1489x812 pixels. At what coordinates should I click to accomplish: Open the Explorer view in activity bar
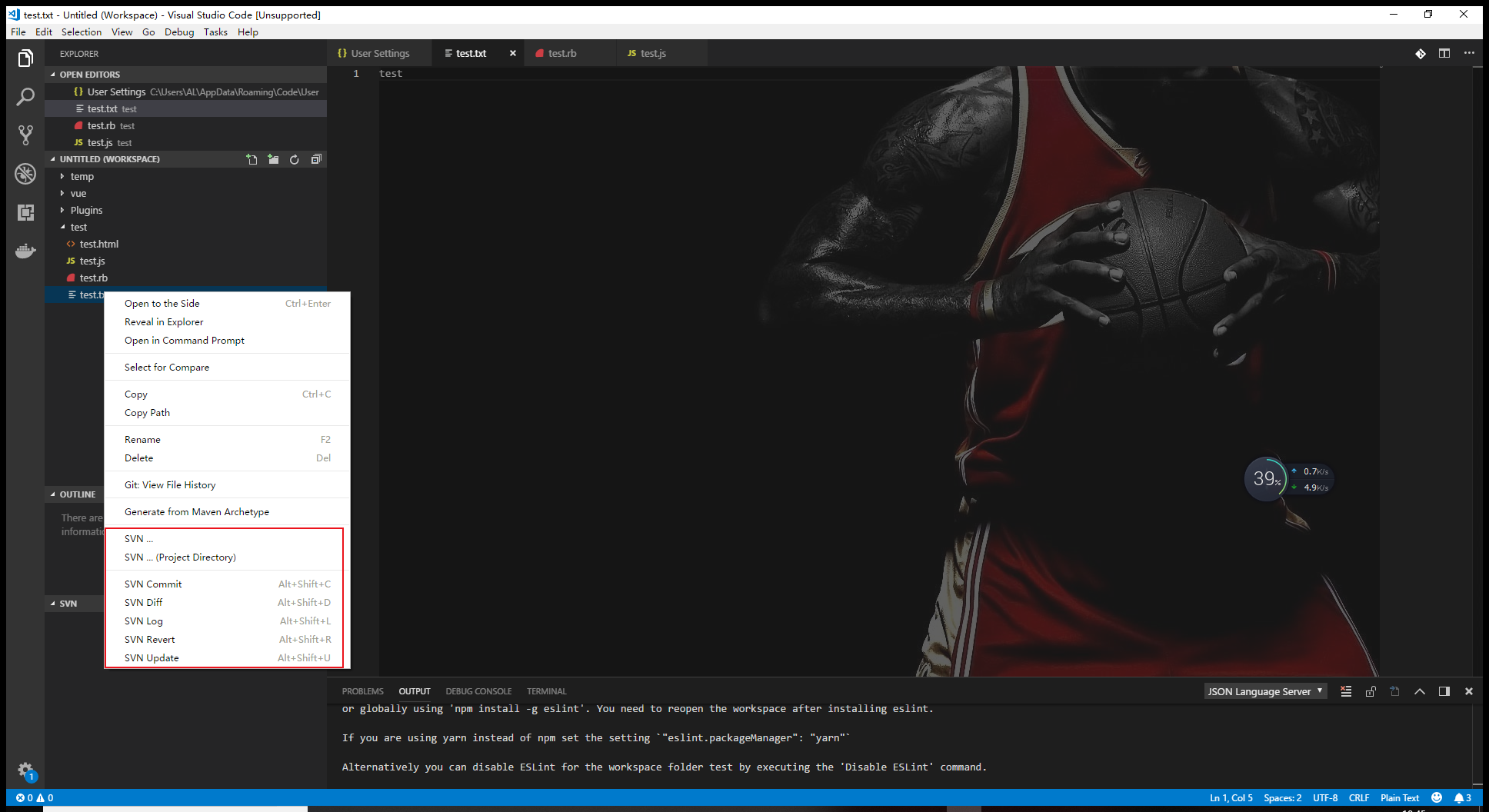pos(25,58)
